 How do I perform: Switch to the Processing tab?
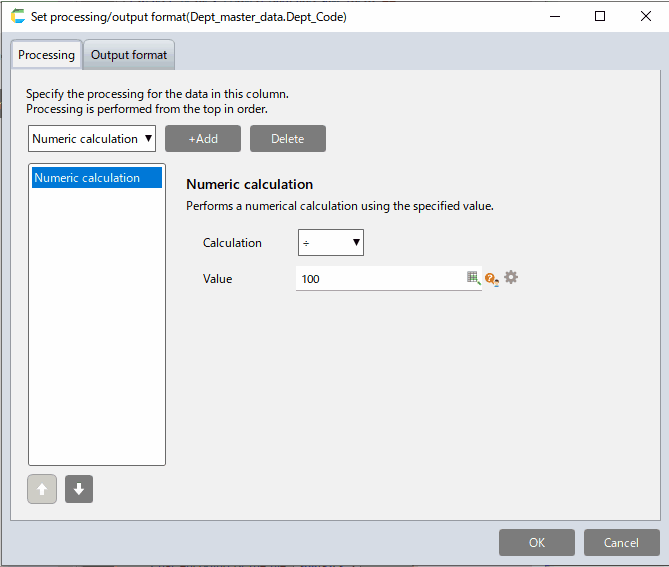(x=46, y=55)
